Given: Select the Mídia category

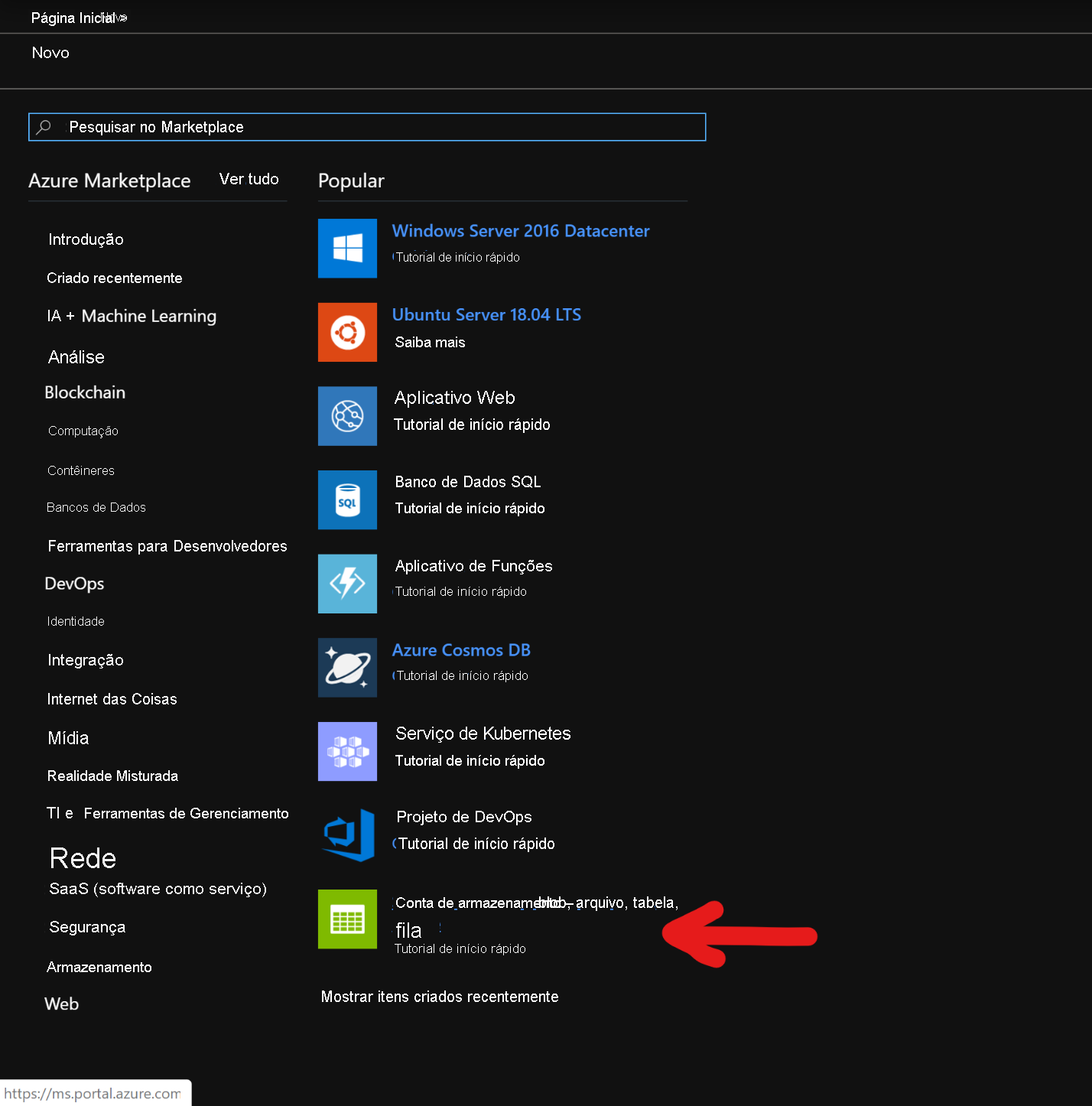Looking at the screenshot, I should click(x=68, y=738).
